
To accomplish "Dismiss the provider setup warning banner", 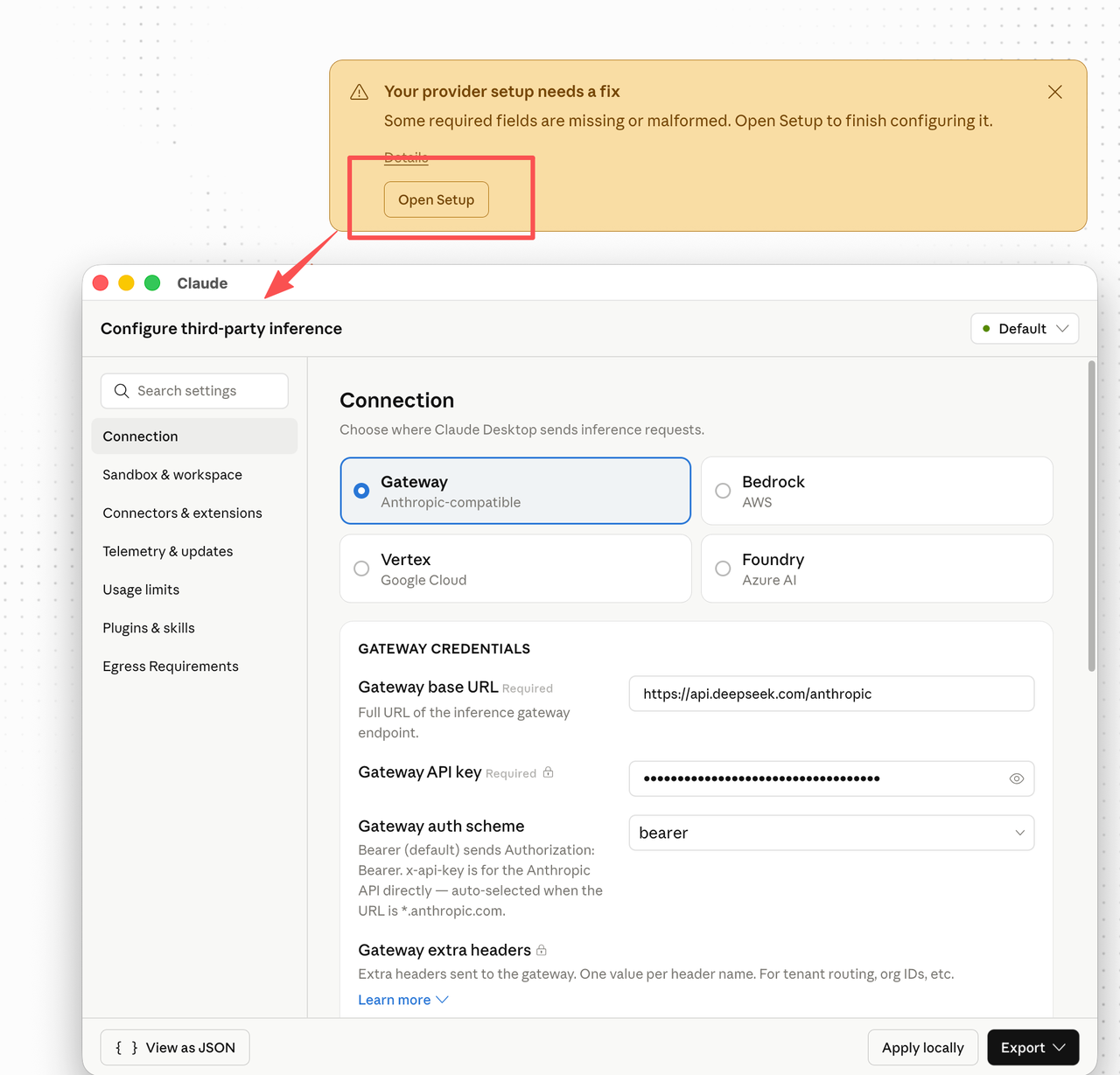I will (x=1054, y=92).
